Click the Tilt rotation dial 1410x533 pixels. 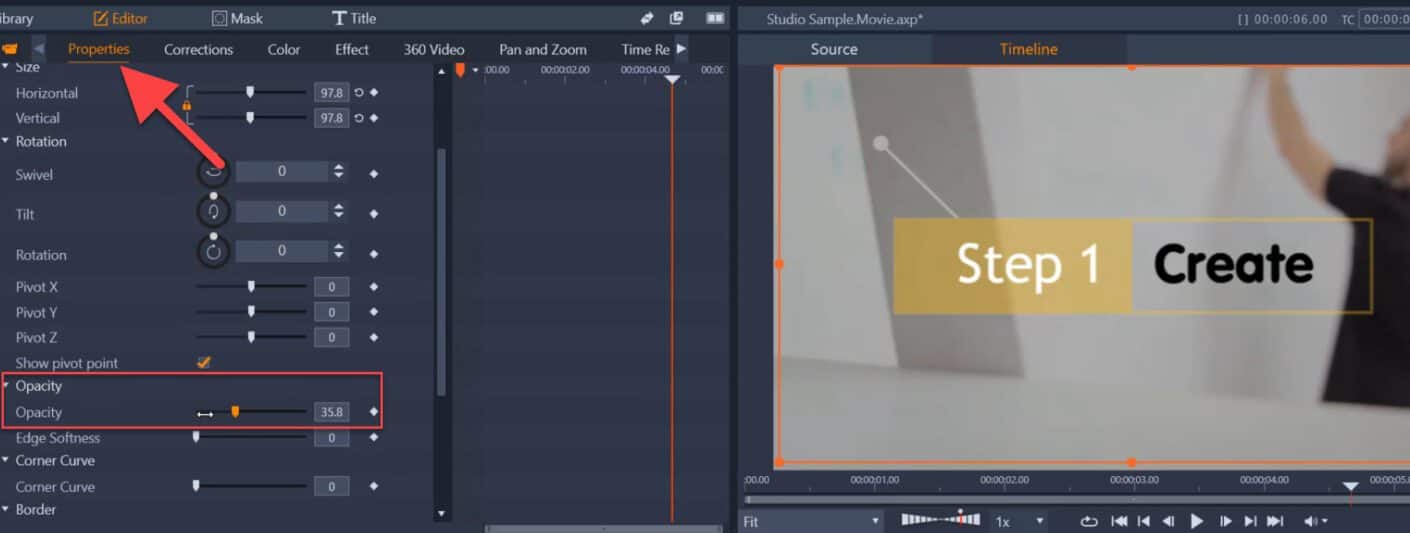click(x=213, y=211)
